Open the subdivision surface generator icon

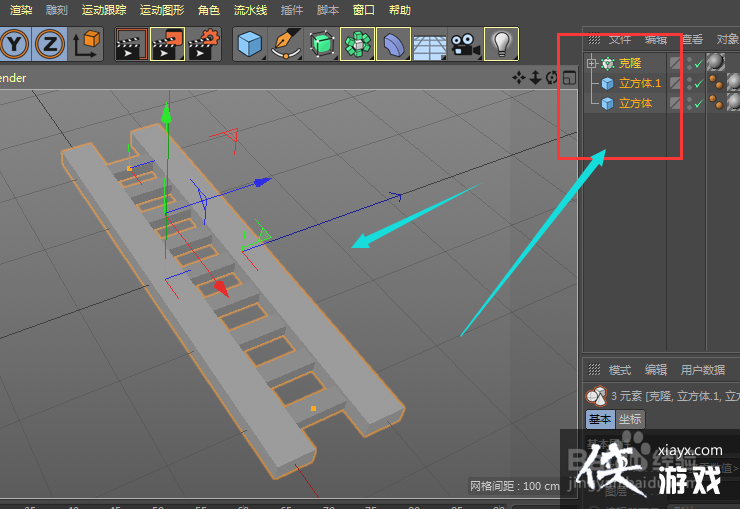[322, 44]
